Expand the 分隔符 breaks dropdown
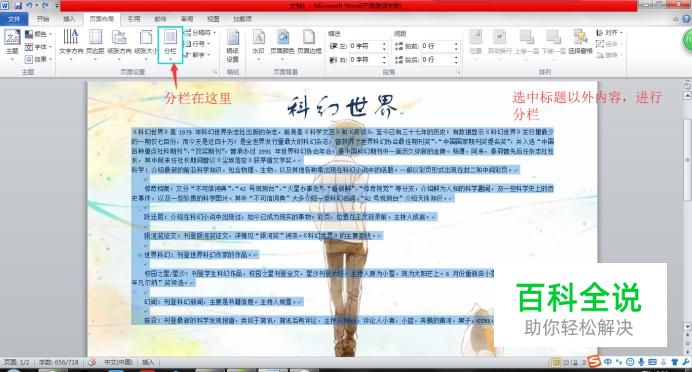Viewport: 692px width, 372px height. [x=201, y=33]
